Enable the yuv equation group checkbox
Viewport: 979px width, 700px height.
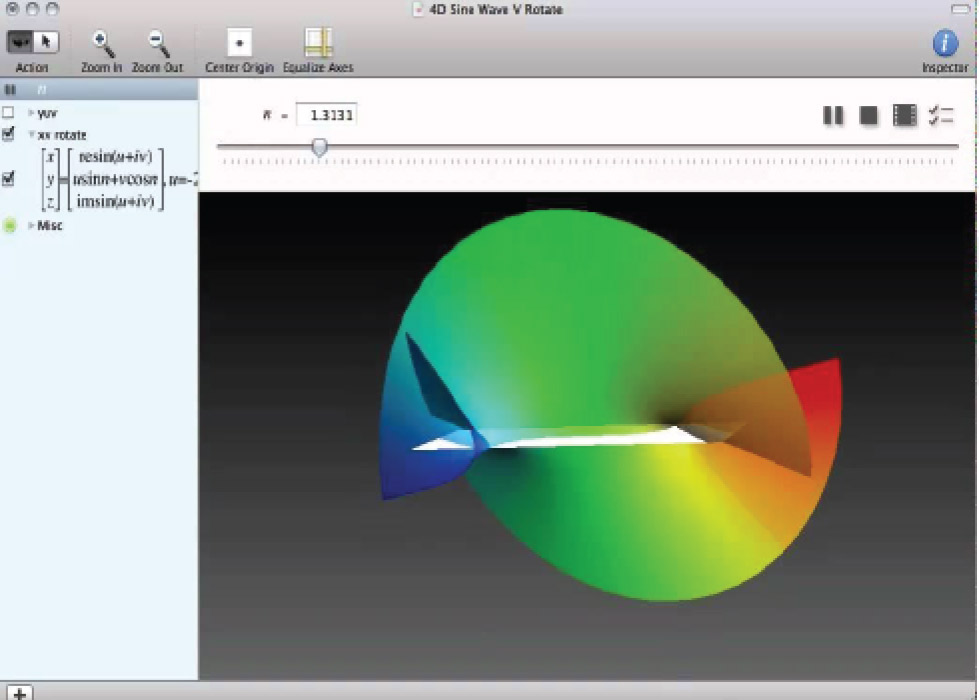pos(8,112)
